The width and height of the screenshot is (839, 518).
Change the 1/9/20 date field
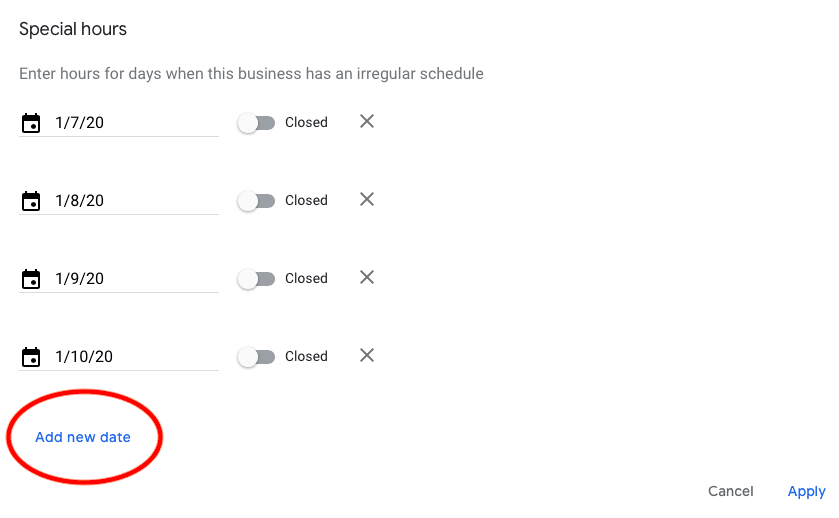(135, 279)
